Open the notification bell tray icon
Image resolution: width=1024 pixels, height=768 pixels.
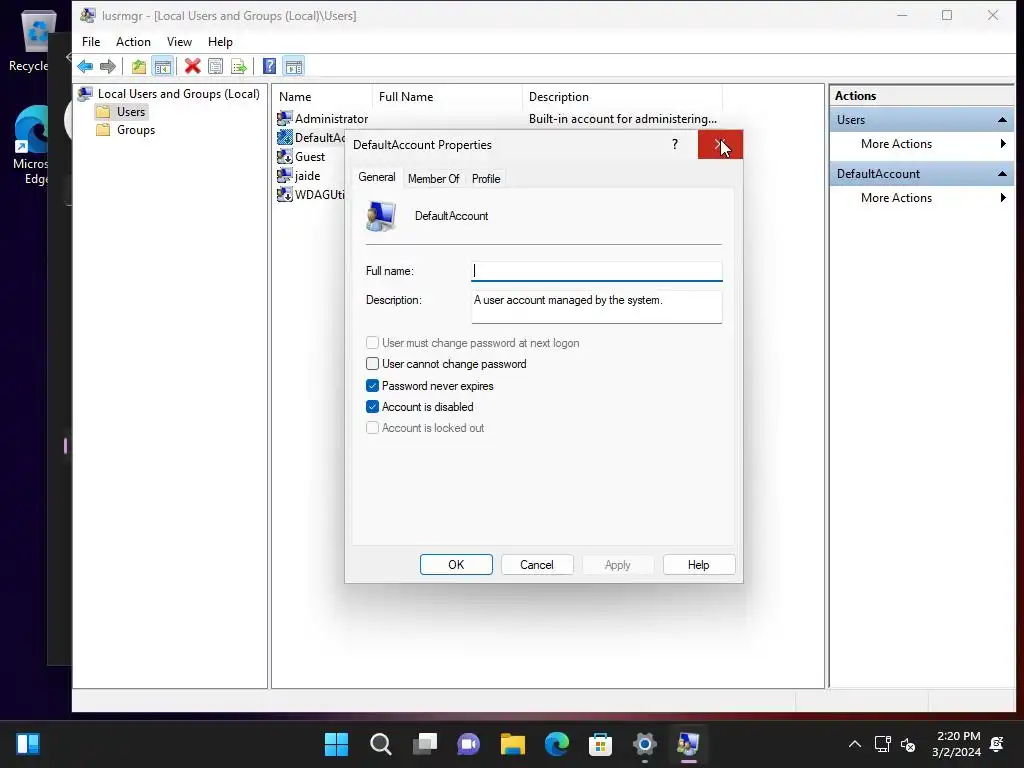coord(997,744)
